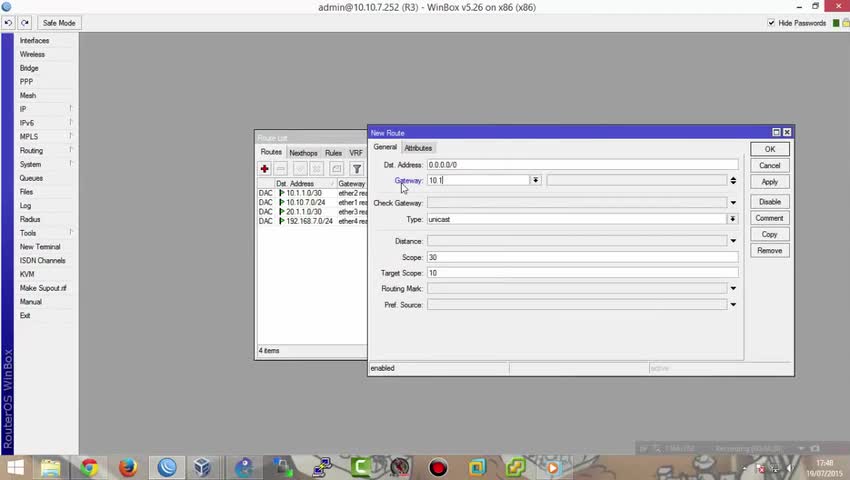Click the Copy button in New Route

pos(770,234)
